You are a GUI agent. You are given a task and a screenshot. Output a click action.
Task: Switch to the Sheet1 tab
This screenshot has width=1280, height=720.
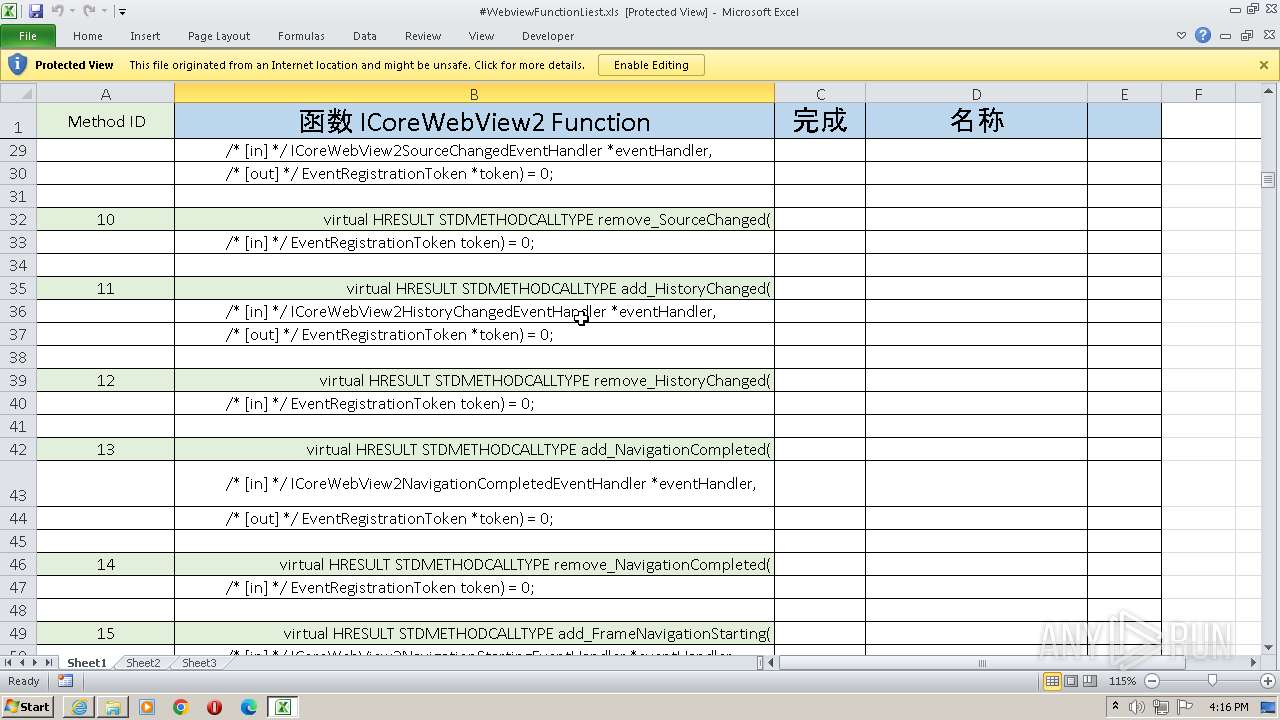tap(86, 663)
